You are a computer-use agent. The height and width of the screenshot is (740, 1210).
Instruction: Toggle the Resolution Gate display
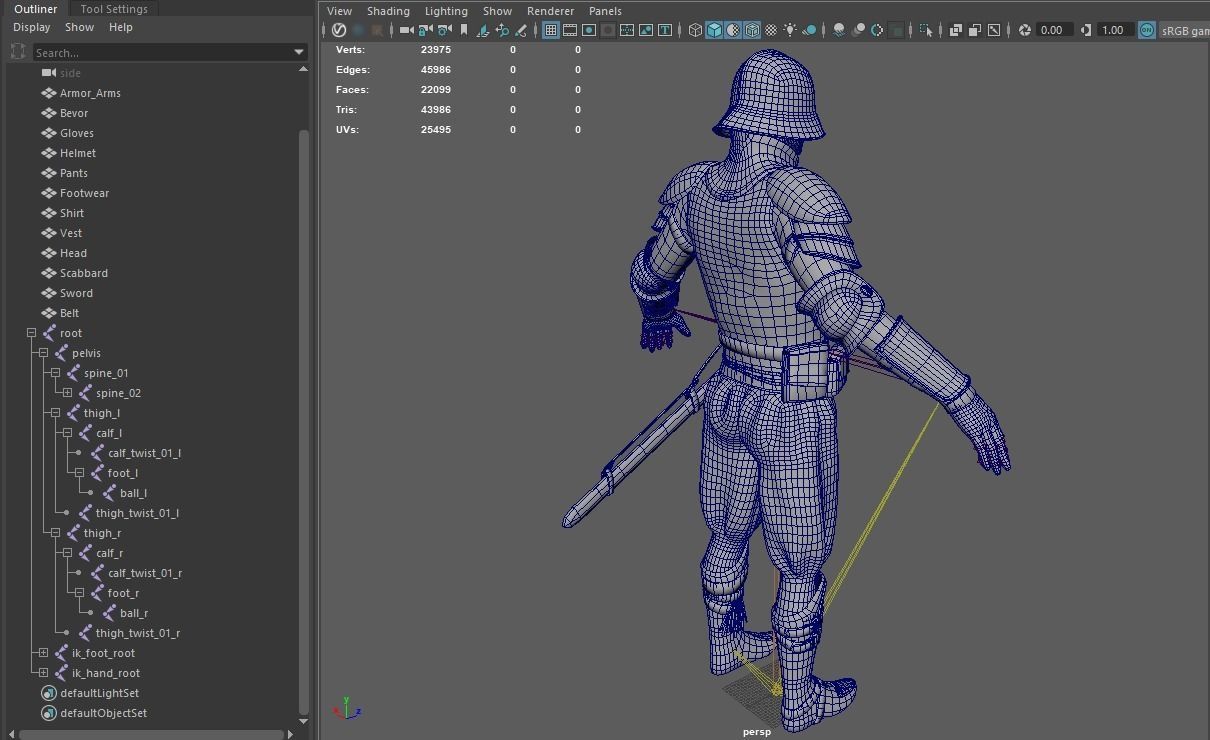[x=589, y=30]
